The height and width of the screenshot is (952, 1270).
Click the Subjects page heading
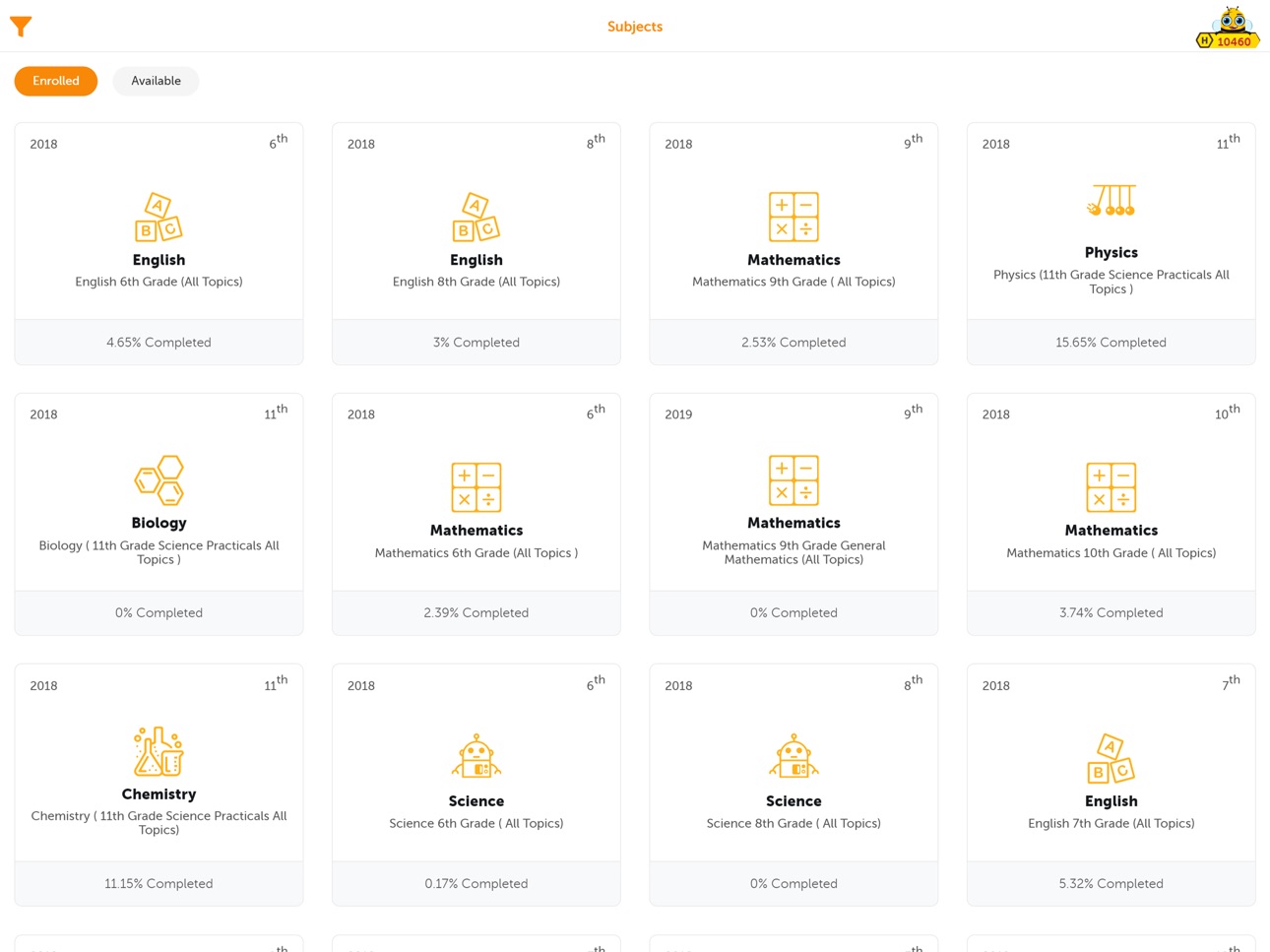pos(635,27)
